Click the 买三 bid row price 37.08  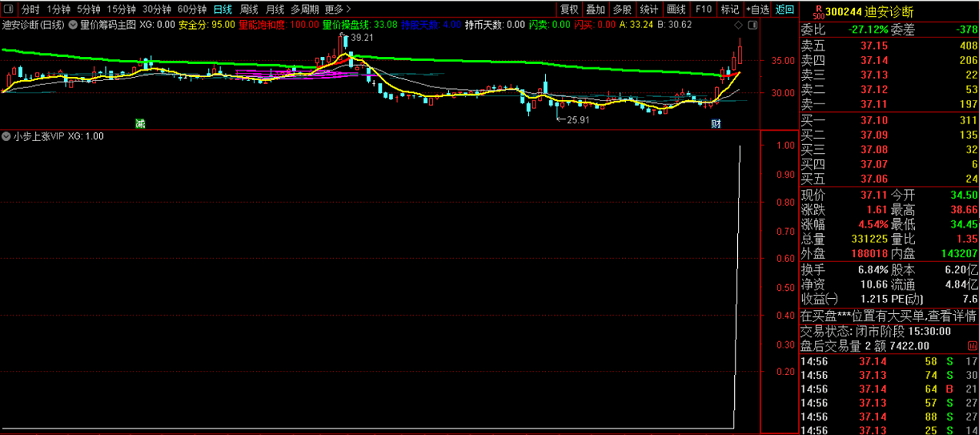pyautogui.click(x=874, y=149)
